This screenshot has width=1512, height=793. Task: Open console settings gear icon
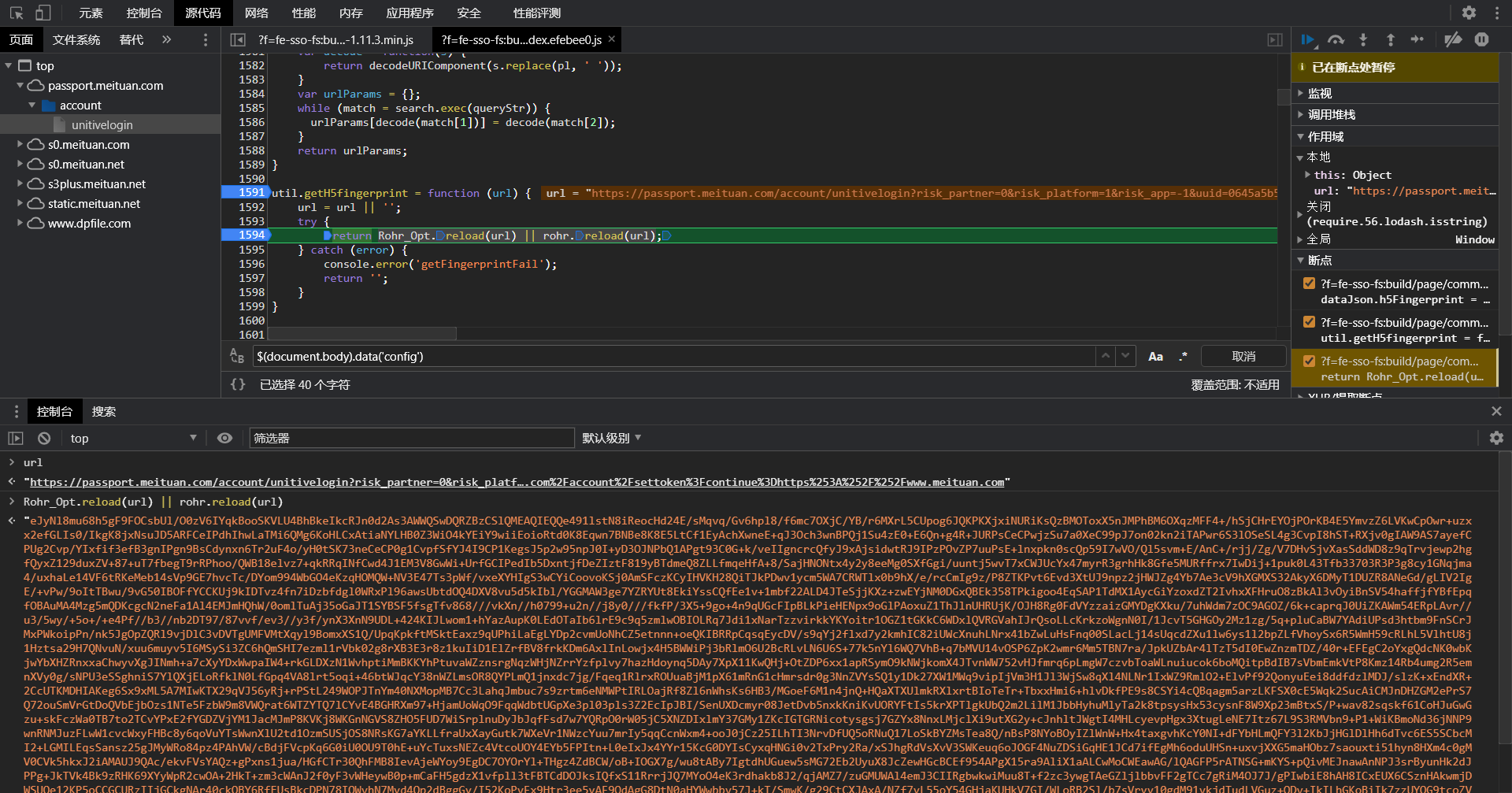click(1496, 438)
